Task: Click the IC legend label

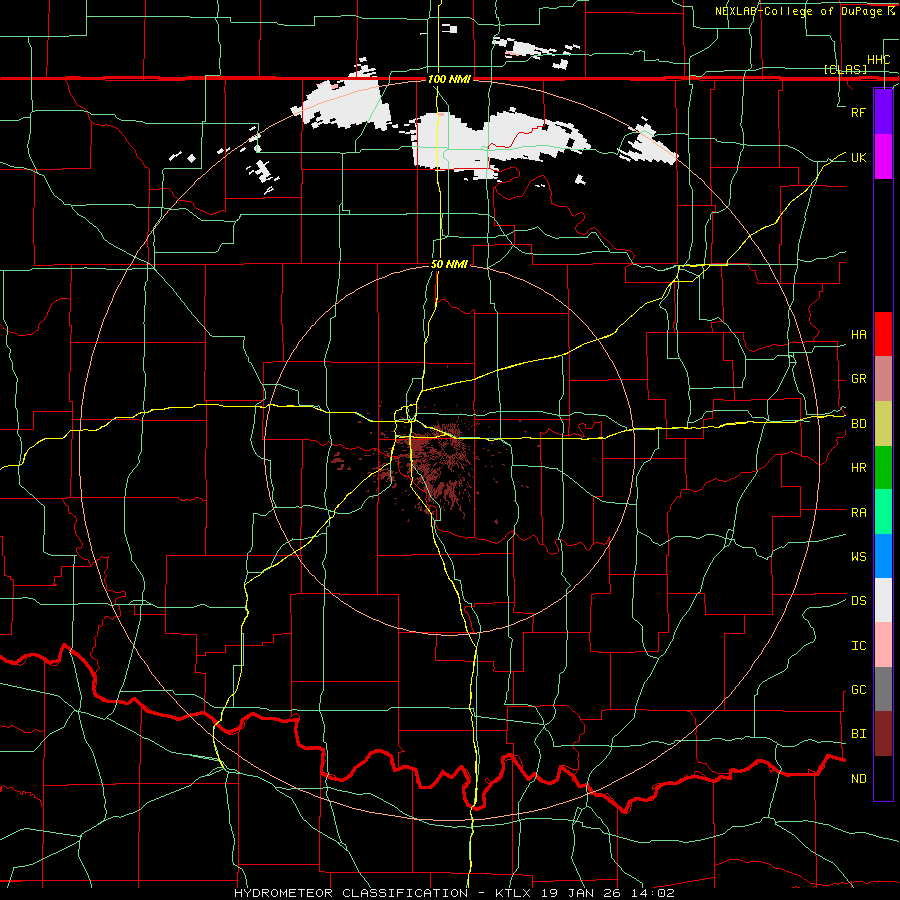Action: click(x=858, y=646)
